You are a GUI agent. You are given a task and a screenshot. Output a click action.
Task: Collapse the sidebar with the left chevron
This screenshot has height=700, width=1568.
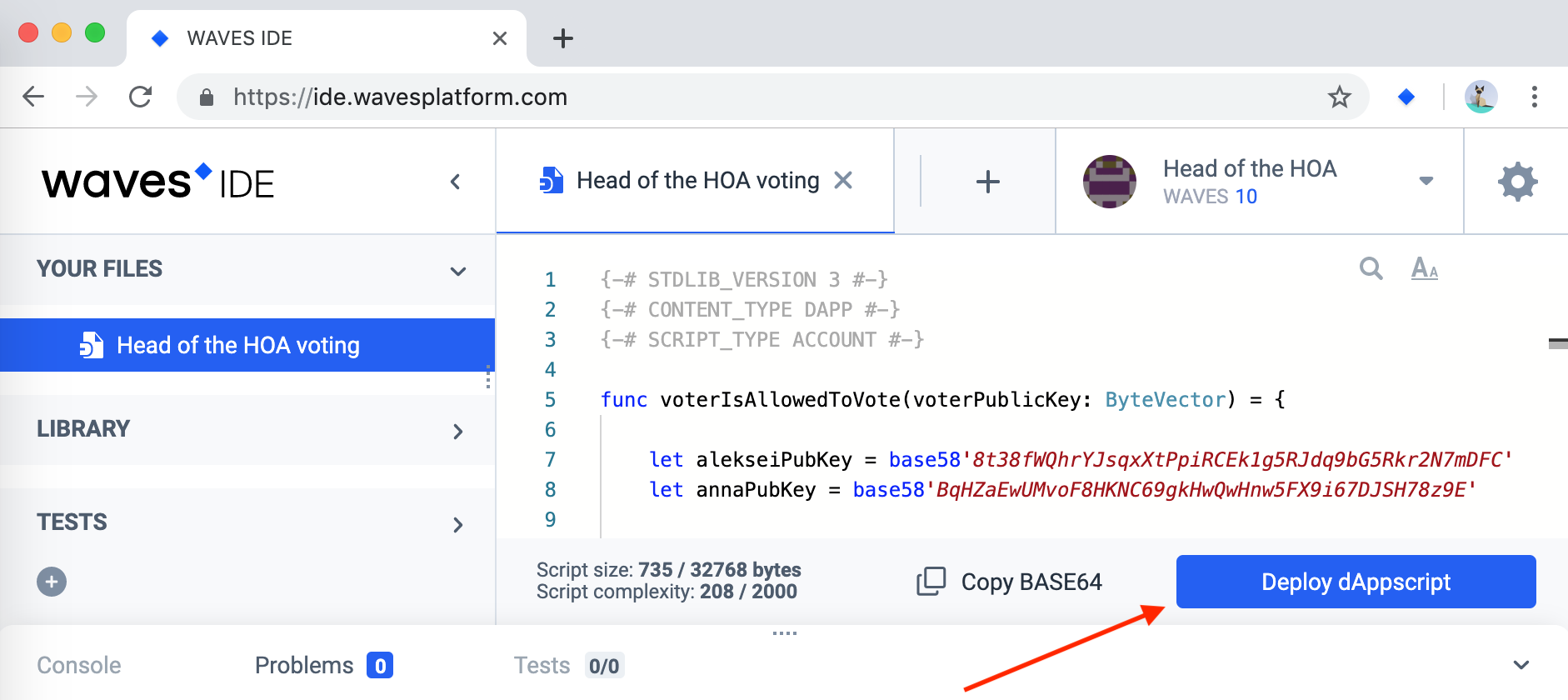coord(455,182)
